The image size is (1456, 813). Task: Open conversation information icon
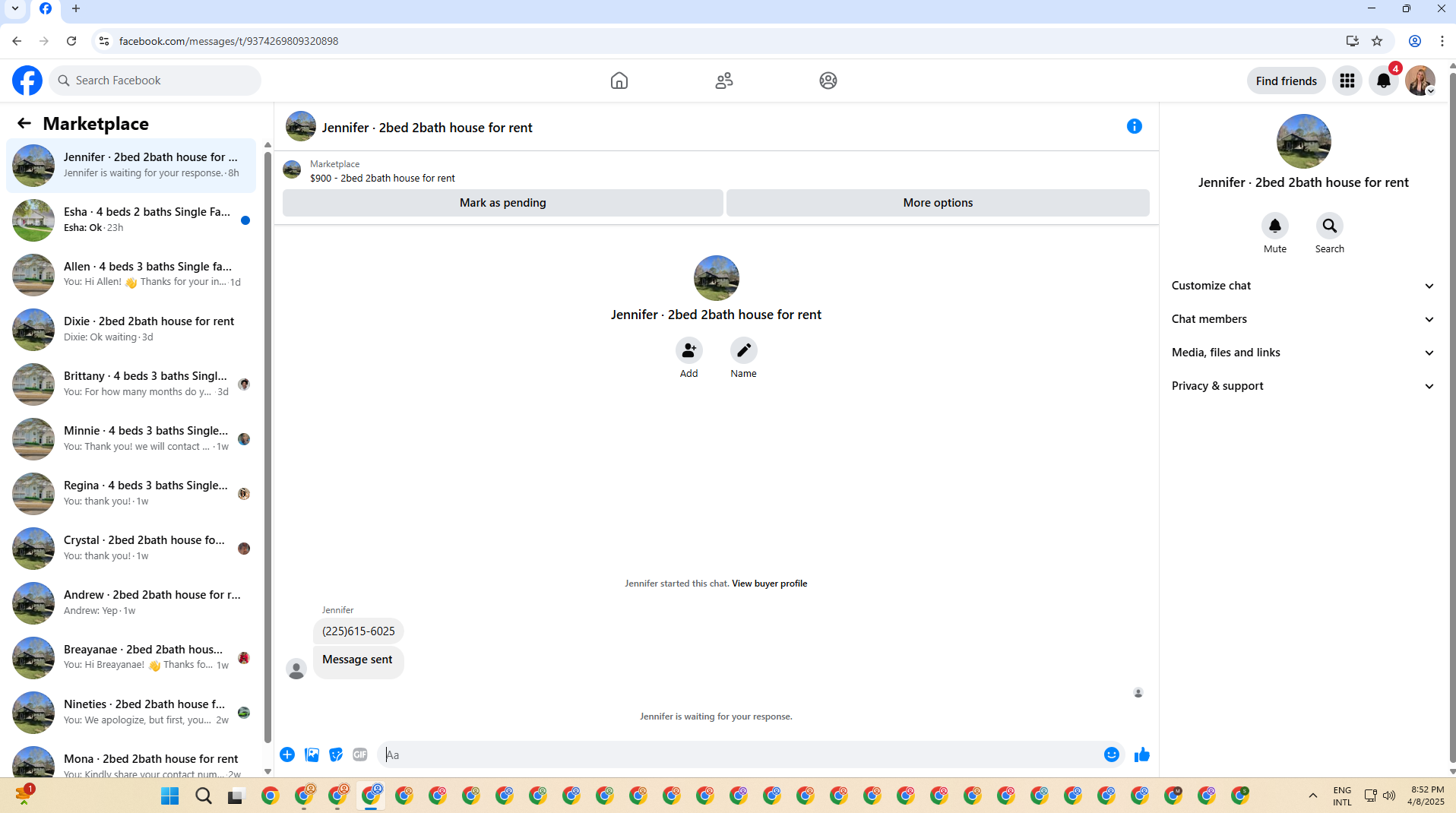(1135, 126)
